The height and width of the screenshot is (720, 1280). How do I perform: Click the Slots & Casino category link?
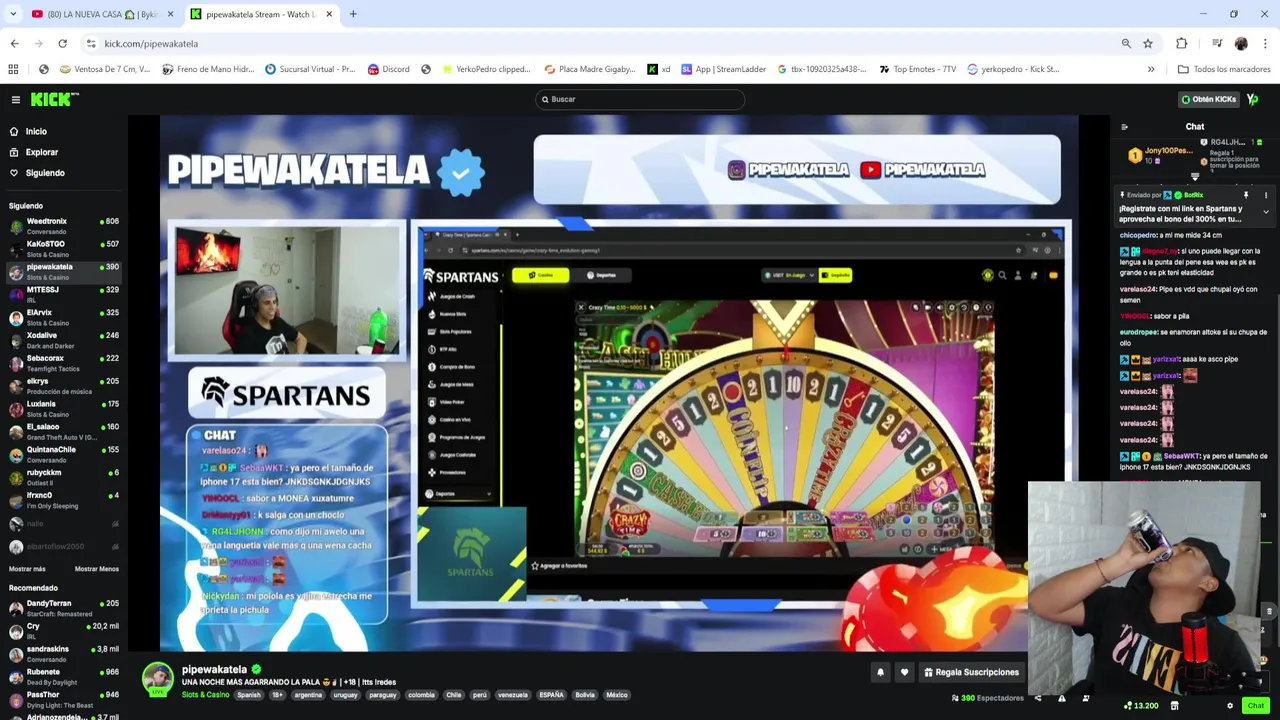click(x=205, y=695)
